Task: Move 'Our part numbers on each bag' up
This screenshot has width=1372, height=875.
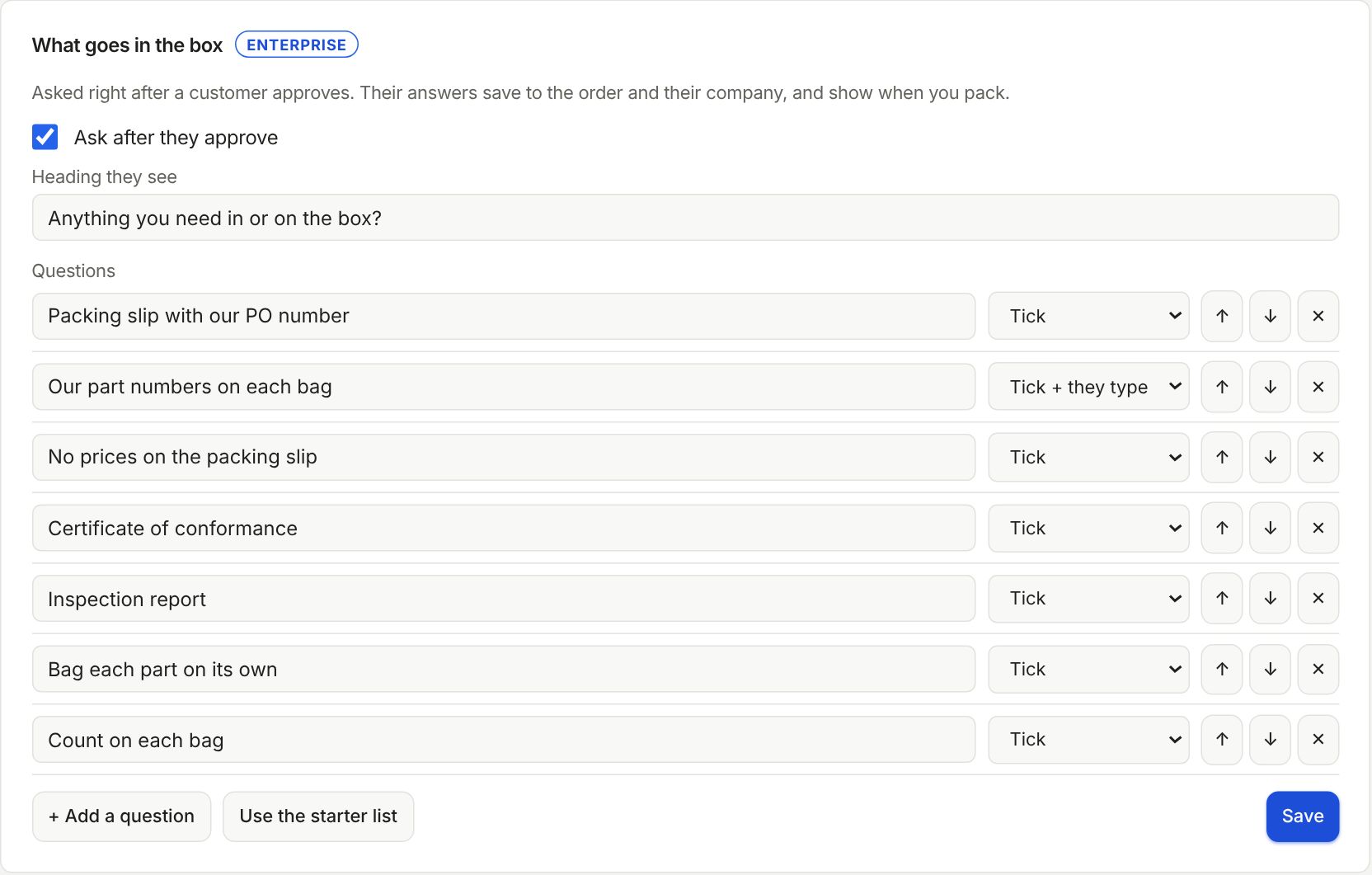Action: click(x=1222, y=387)
